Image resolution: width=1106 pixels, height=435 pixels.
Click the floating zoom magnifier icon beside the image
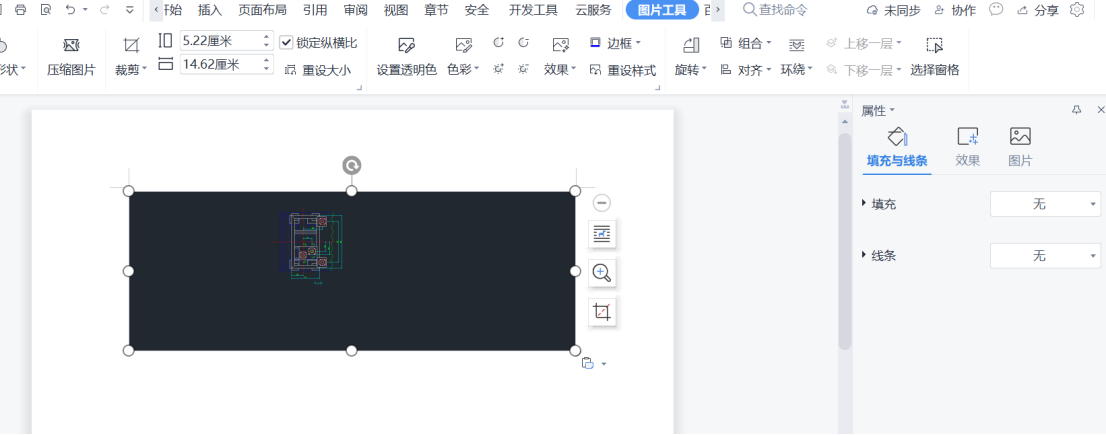click(602, 273)
